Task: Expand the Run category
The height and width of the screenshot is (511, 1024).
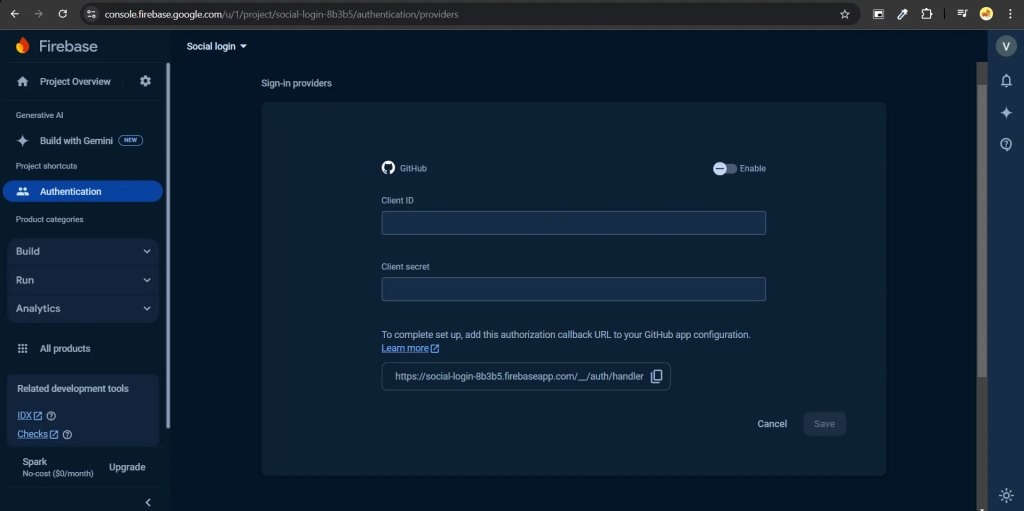Action: coord(83,280)
